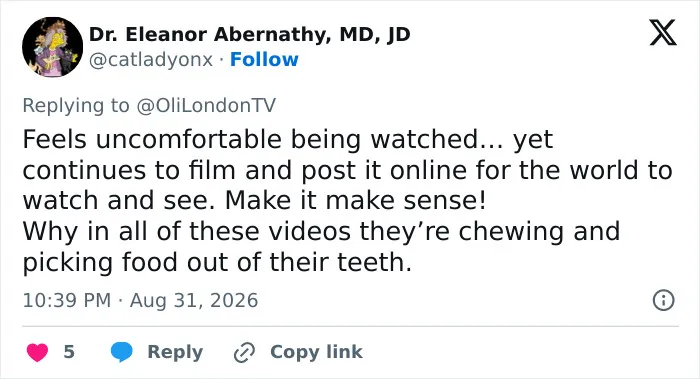Click the 'Why in all of these videos' line
700x379 pixels.
pos(321,231)
